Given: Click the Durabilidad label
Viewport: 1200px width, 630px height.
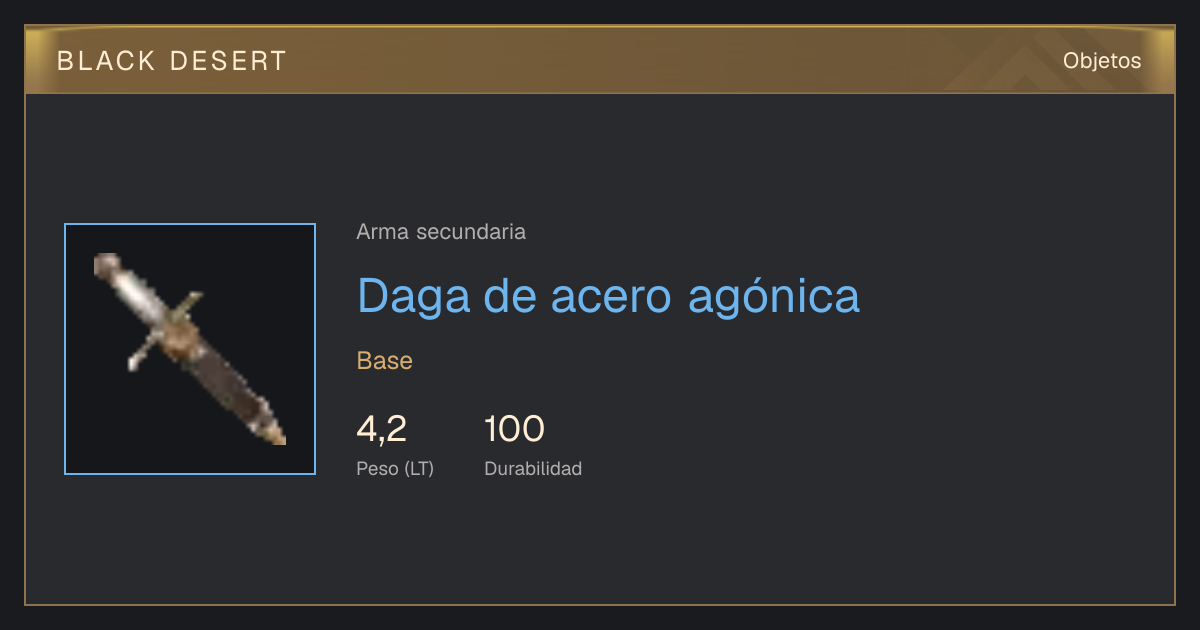Looking at the screenshot, I should pos(533,468).
